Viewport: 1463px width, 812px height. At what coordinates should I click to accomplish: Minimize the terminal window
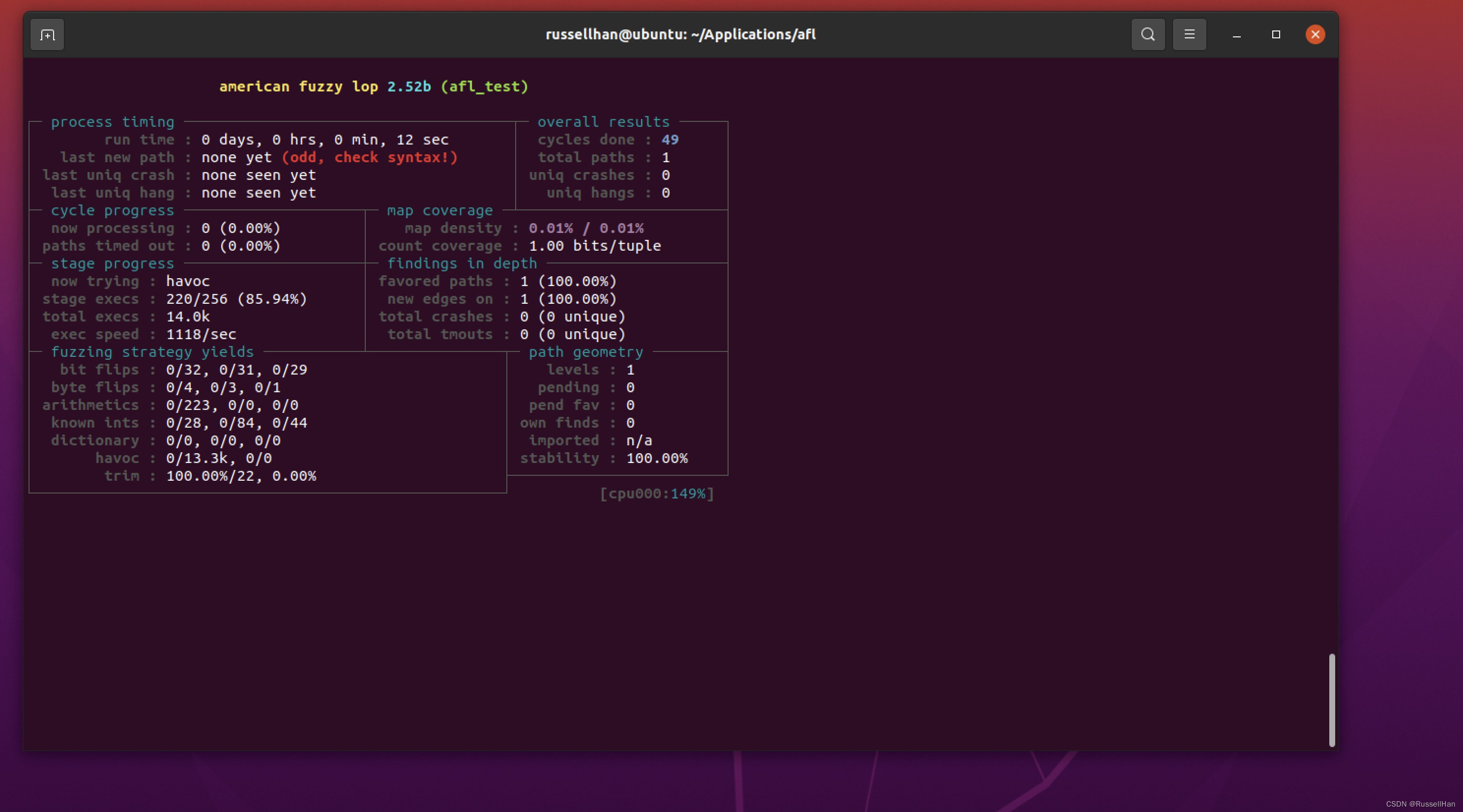pyautogui.click(x=1236, y=35)
